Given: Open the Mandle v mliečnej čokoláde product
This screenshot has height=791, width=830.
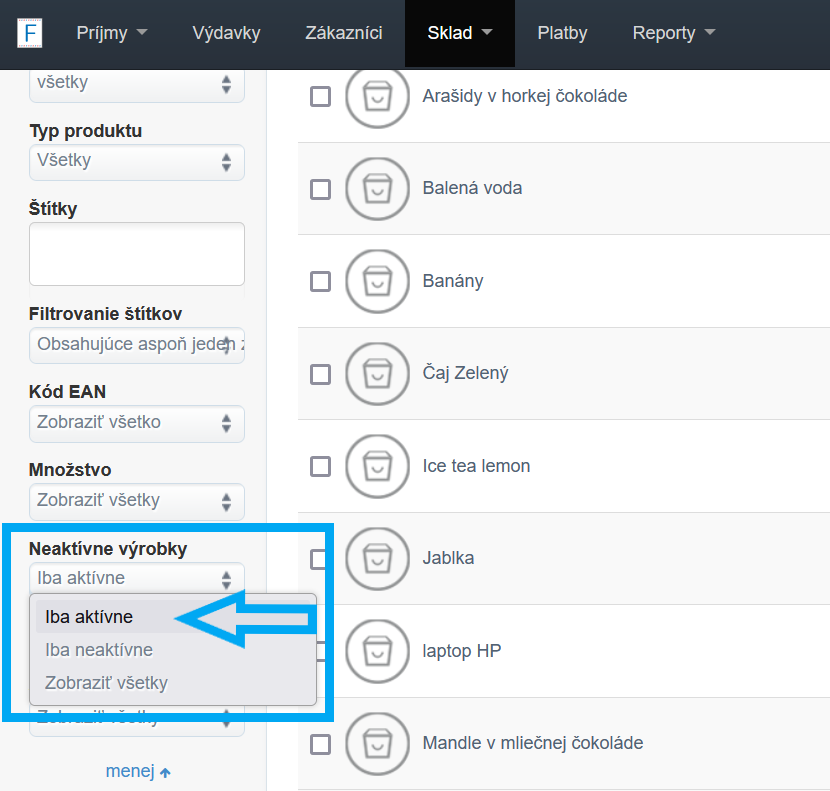Looking at the screenshot, I should (533, 743).
